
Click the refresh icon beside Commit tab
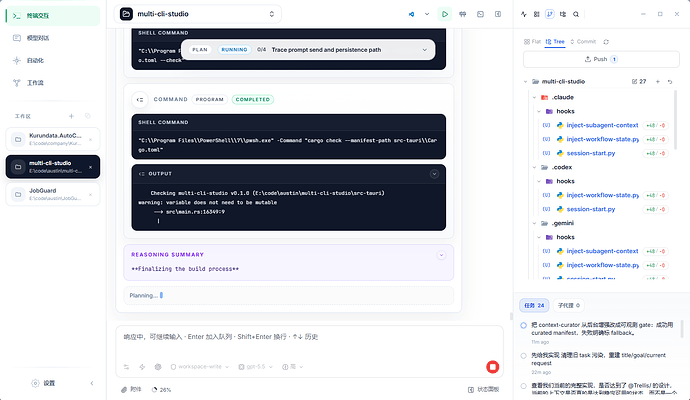[606, 41]
